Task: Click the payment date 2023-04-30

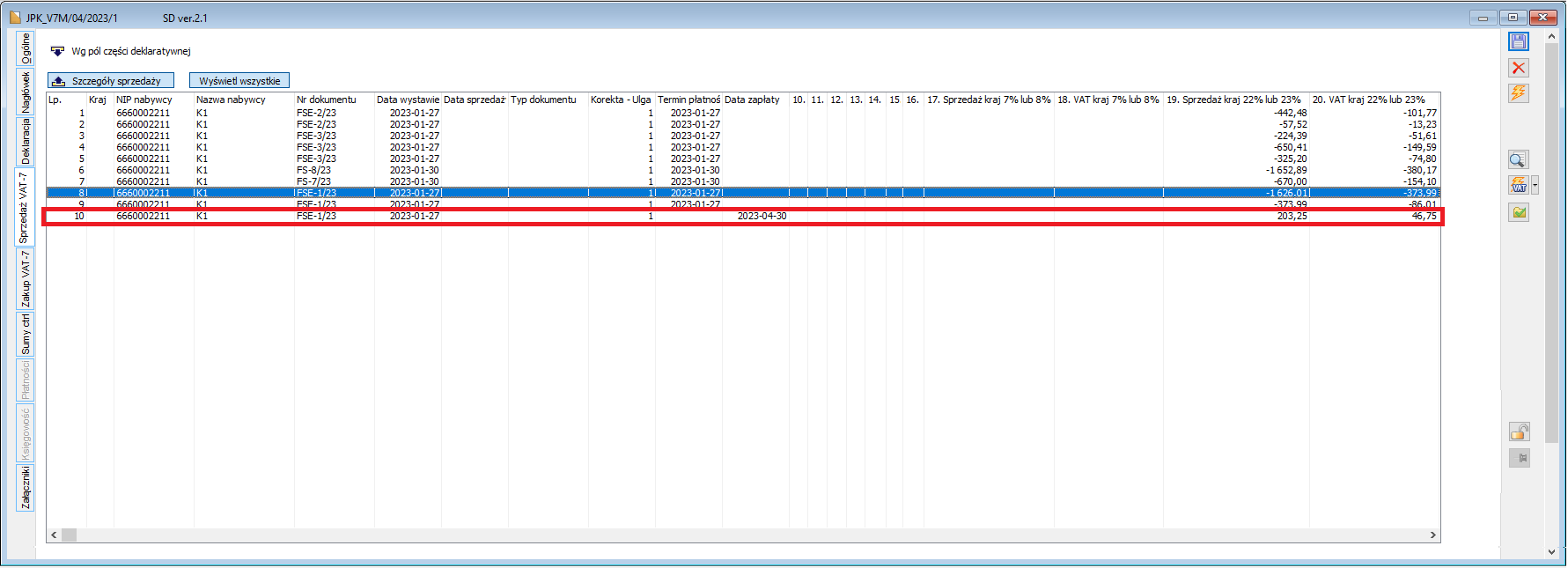Action: click(x=762, y=216)
